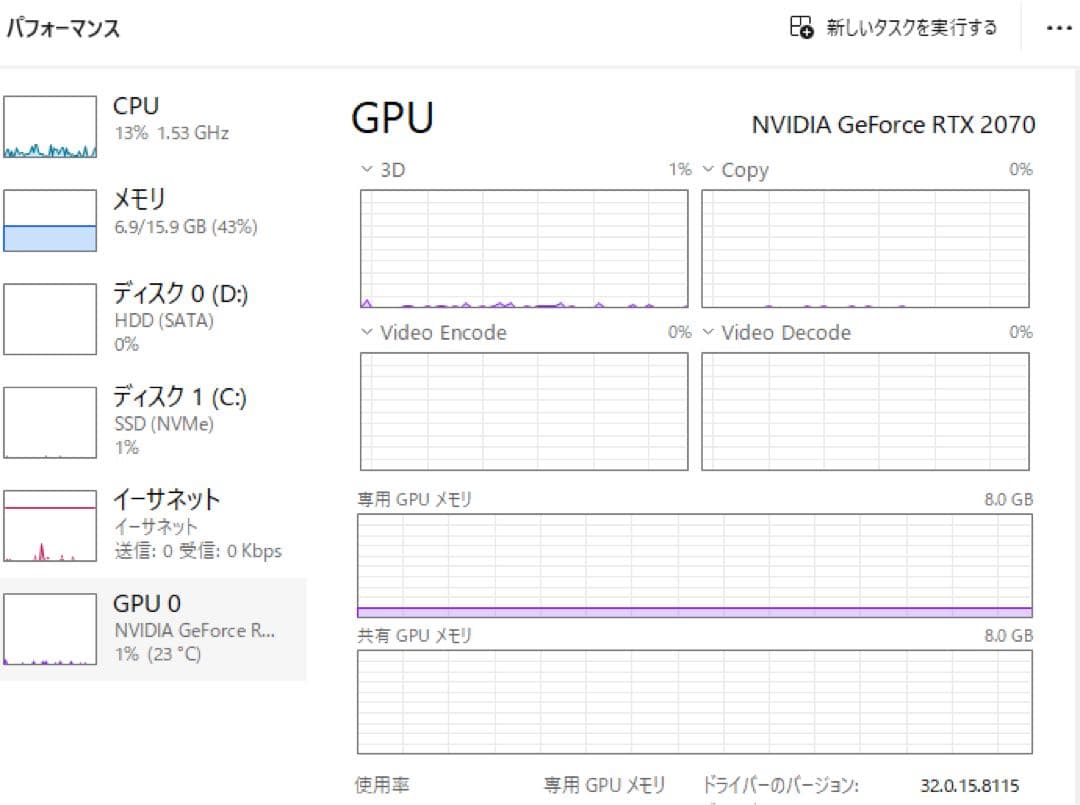This screenshot has height=805, width=1080.
Task: Click the 3D engine utilization graph
Action: pyautogui.click(x=523, y=248)
